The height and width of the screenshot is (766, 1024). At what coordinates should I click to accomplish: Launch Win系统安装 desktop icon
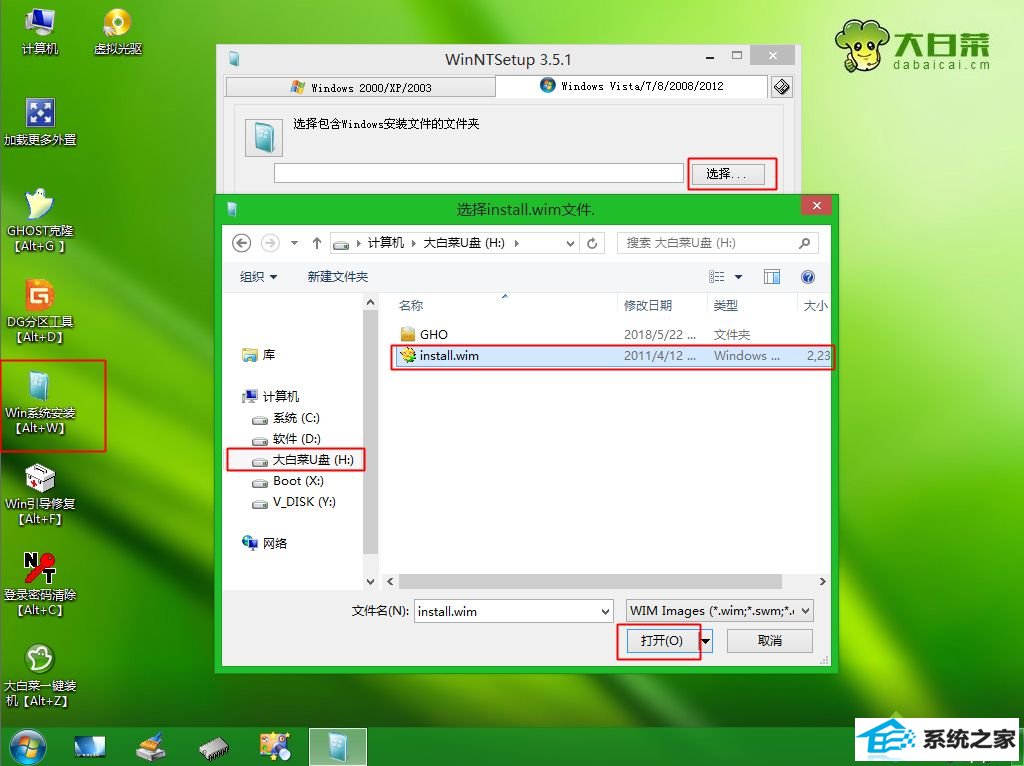coord(40,402)
